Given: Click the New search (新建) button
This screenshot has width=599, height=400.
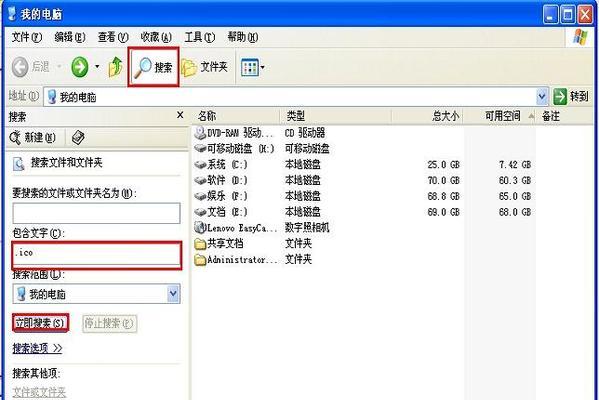Looking at the screenshot, I should [x=33, y=138].
